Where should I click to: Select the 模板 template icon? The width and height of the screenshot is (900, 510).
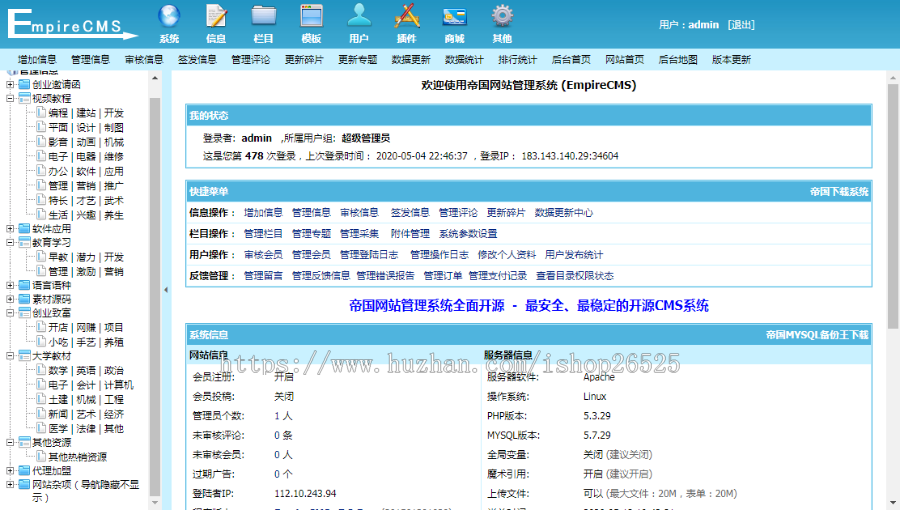pyautogui.click(x=311, y=17)
